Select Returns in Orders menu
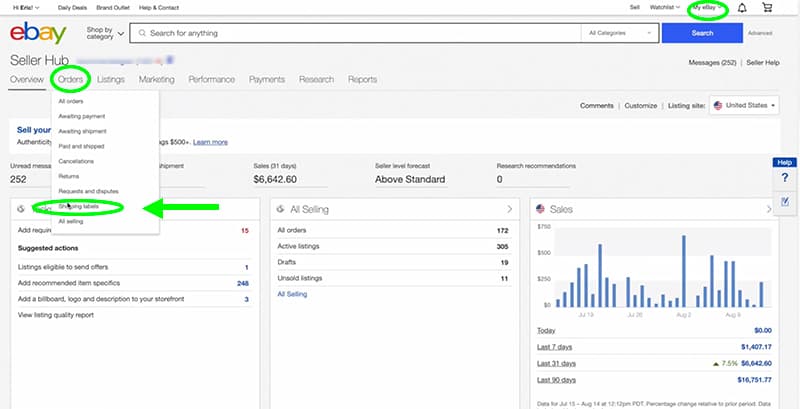 point(69,176)
